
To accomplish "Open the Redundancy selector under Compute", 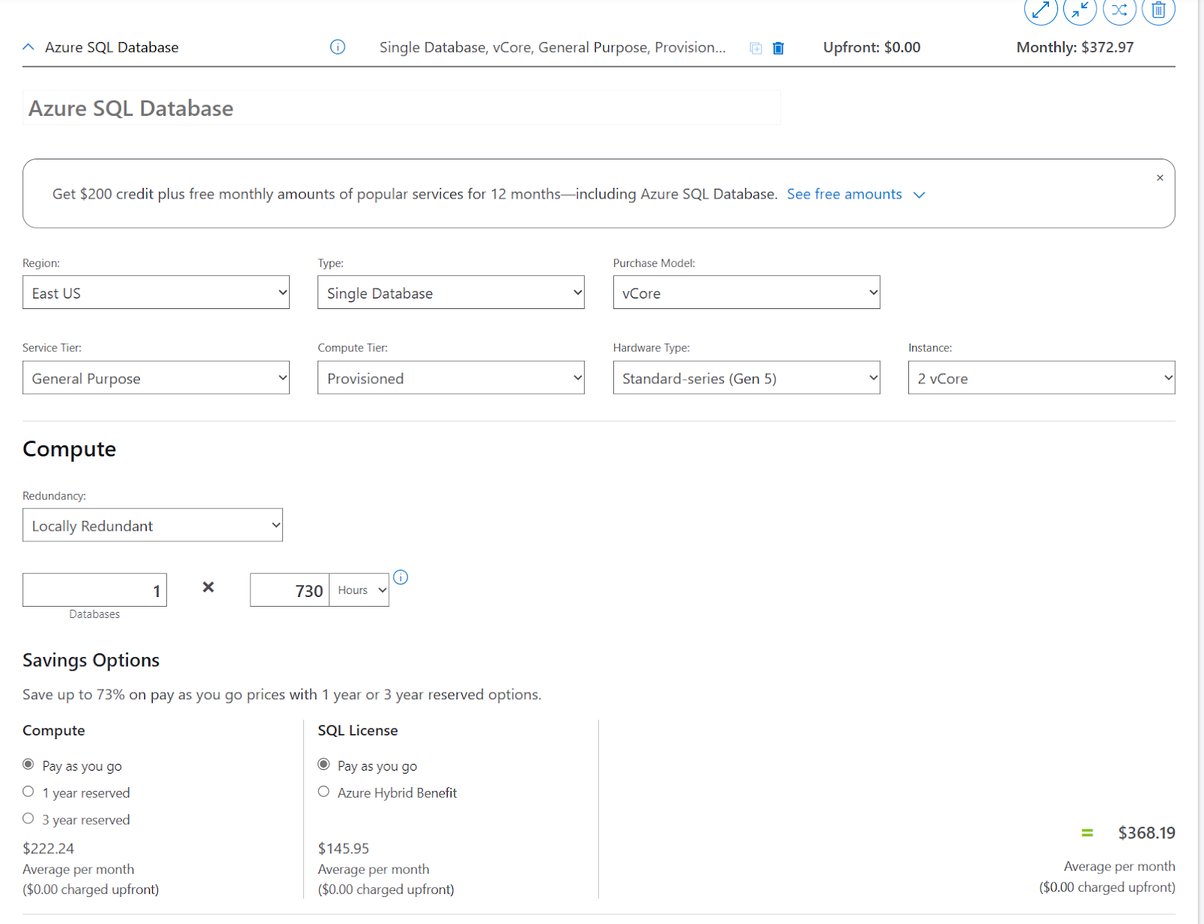I will (152, 524).
